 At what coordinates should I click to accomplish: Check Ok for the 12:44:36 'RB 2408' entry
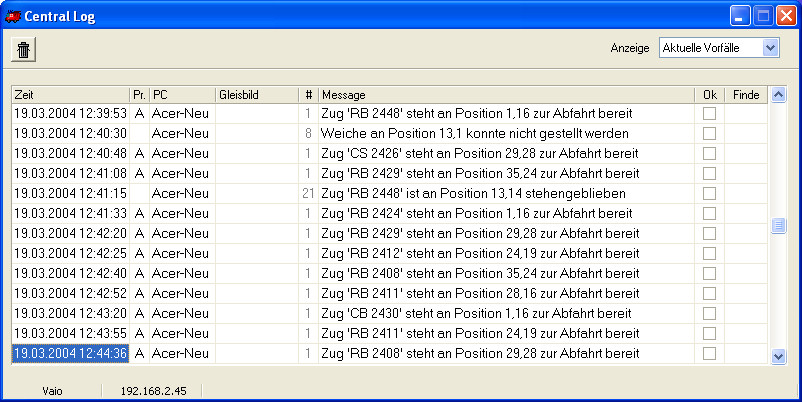pos(709,353)
